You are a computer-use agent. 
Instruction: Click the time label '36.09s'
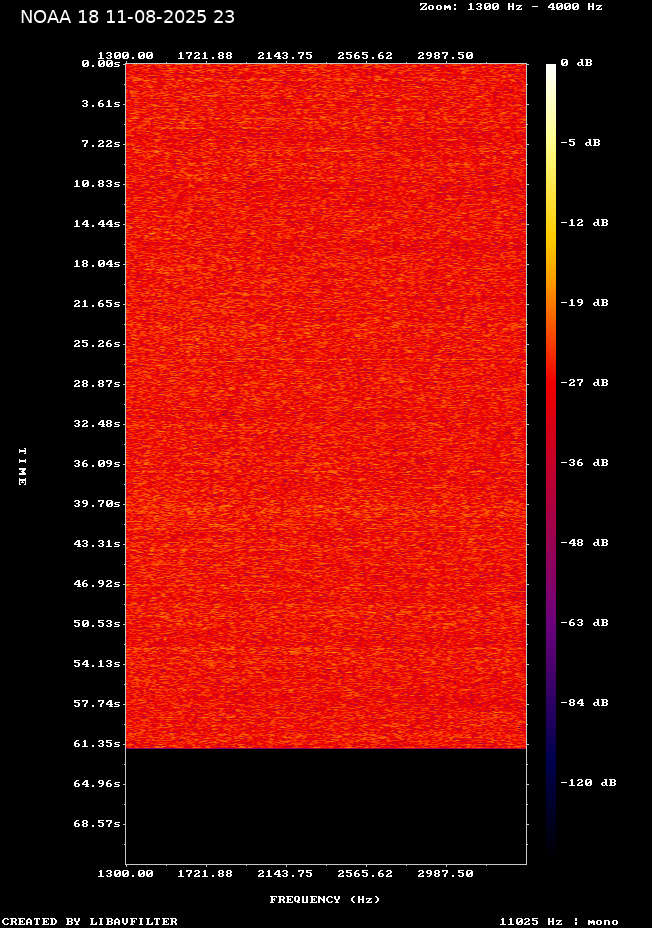point(97,463)
